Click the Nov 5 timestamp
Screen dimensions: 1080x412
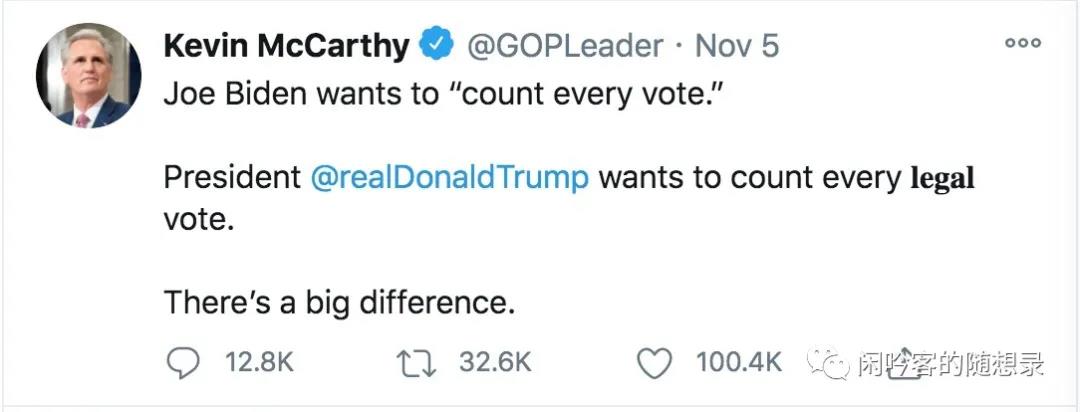click(x=737, y=46)
